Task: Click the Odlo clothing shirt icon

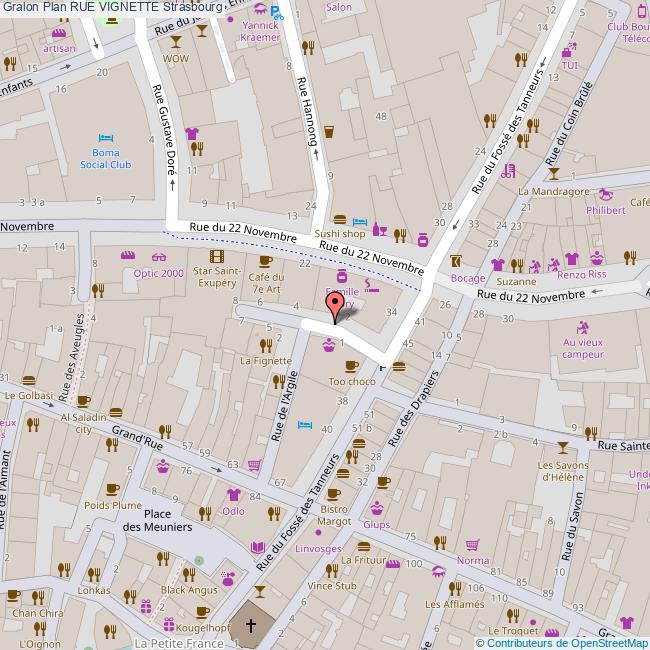Action: click(x=233, y=494)
